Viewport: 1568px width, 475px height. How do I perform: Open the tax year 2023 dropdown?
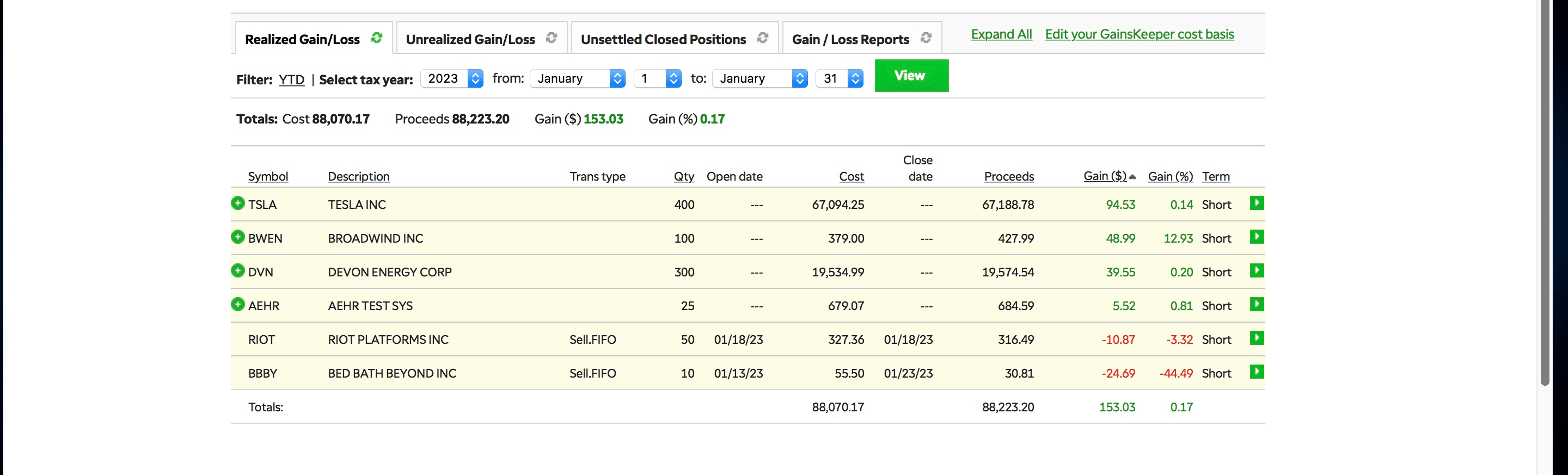tap(452, 78)
